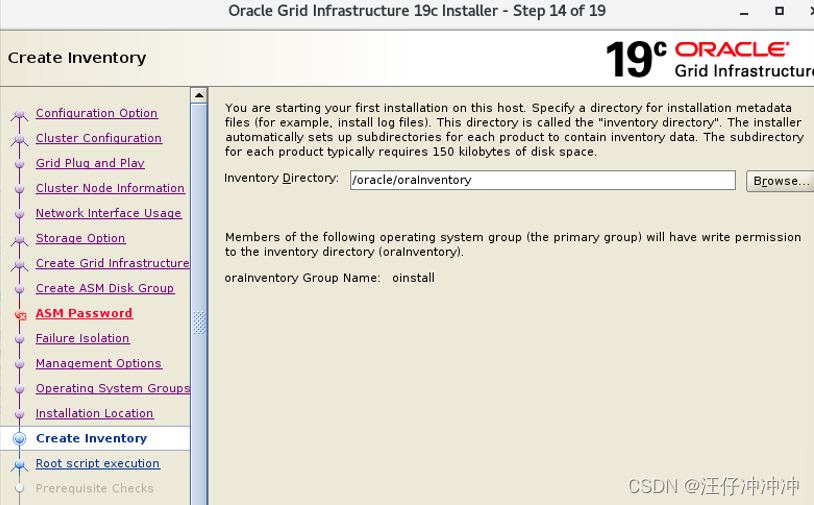The width and height of the screenshot is (814, 505).
Task: Click the oinstall group name text
Action: pyautogui.click(x=413, y=278)
